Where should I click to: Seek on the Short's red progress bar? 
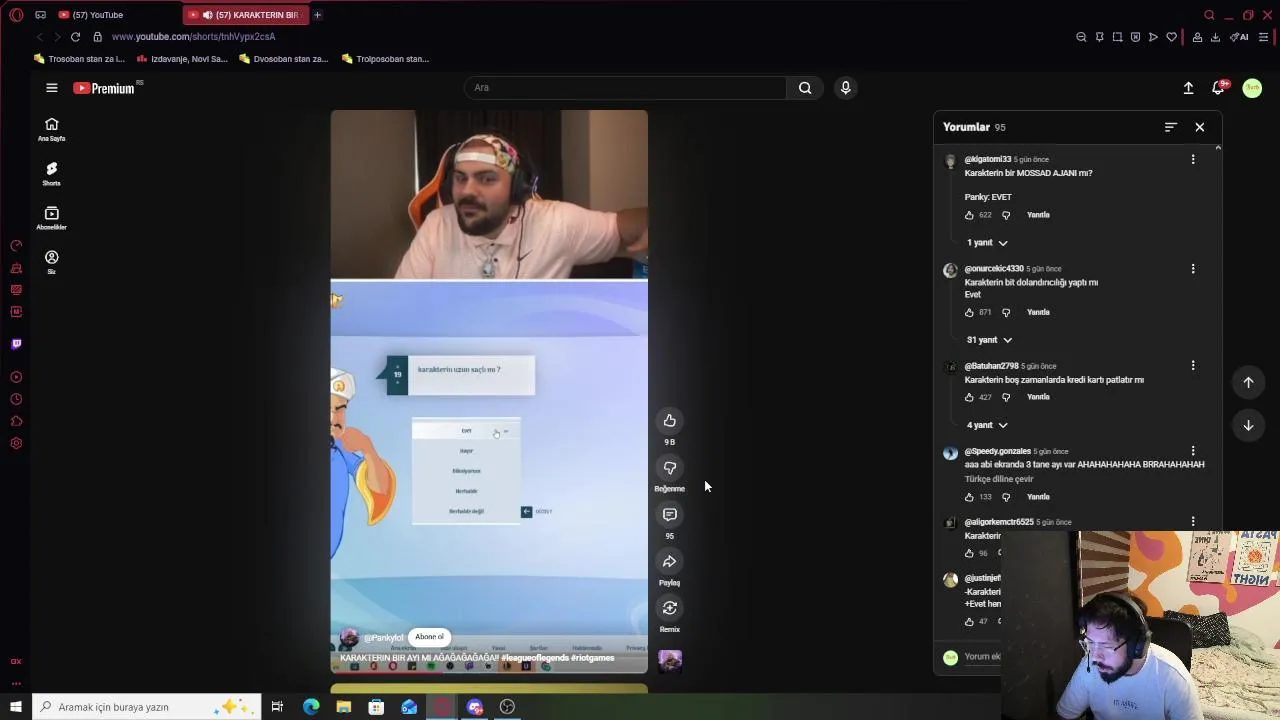pos(489,671)
